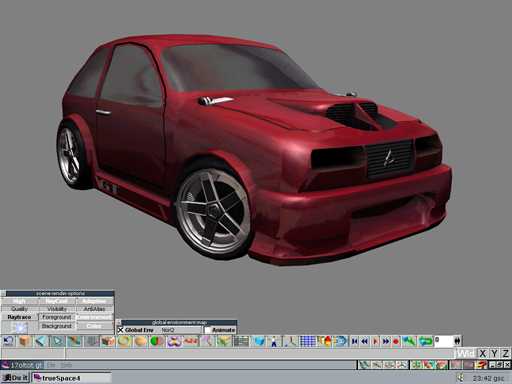Screen dimensions: 512x384
Task: Open the Visibility dropdown in render options
Action: tap(57, 309)
